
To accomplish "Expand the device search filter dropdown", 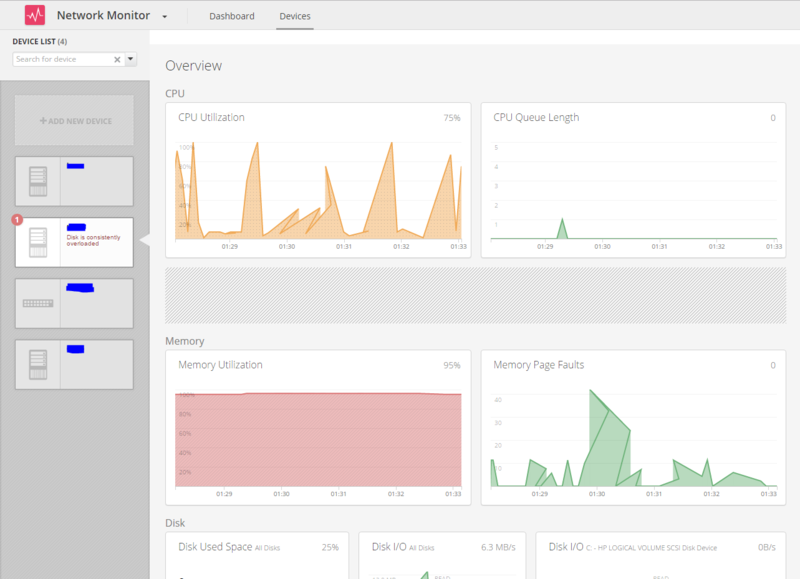I will point(131,59).
